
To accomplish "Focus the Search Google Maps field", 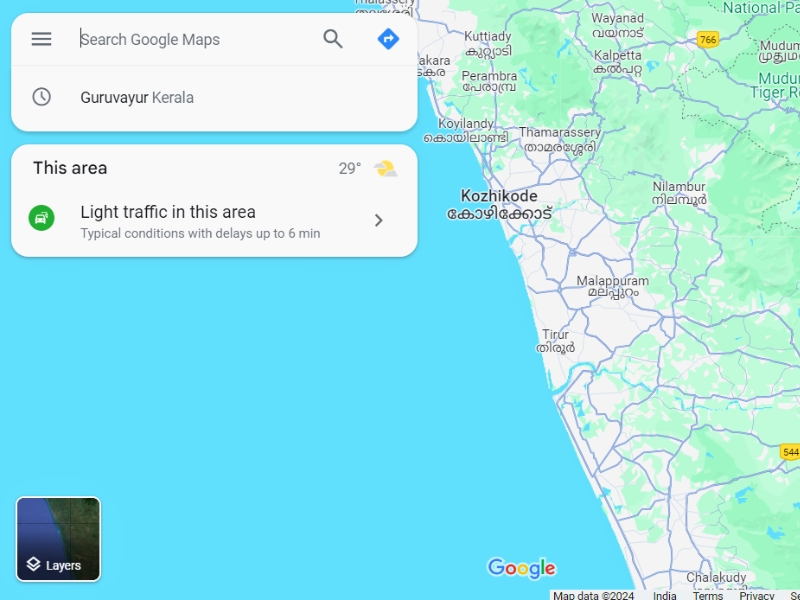I will (194, 39).
